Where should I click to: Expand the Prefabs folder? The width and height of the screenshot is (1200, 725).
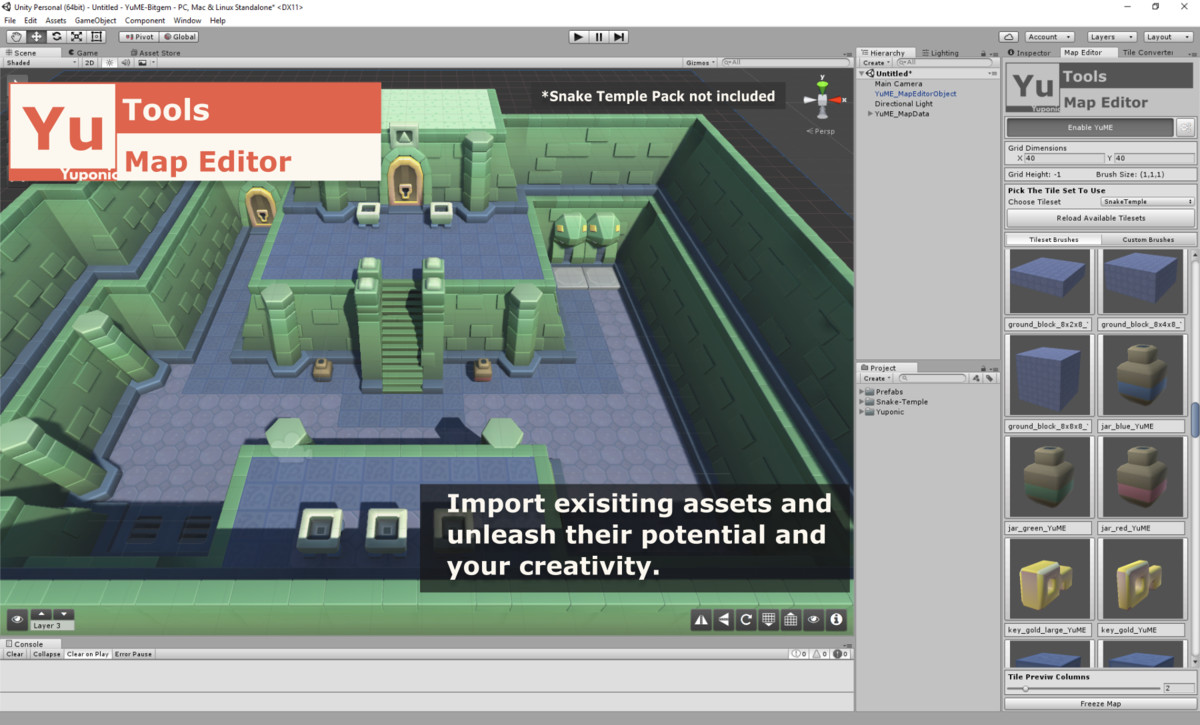(862, 392)
